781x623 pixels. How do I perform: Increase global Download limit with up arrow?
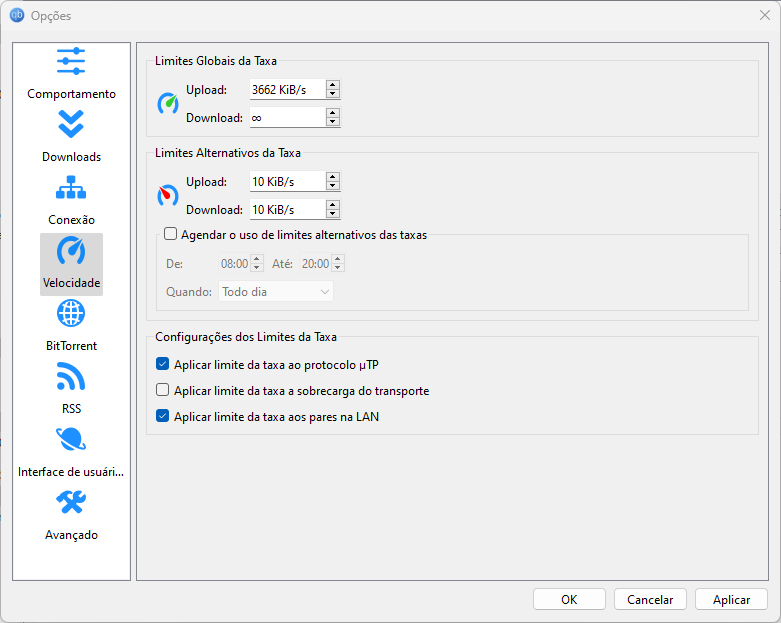click(333, 113)
